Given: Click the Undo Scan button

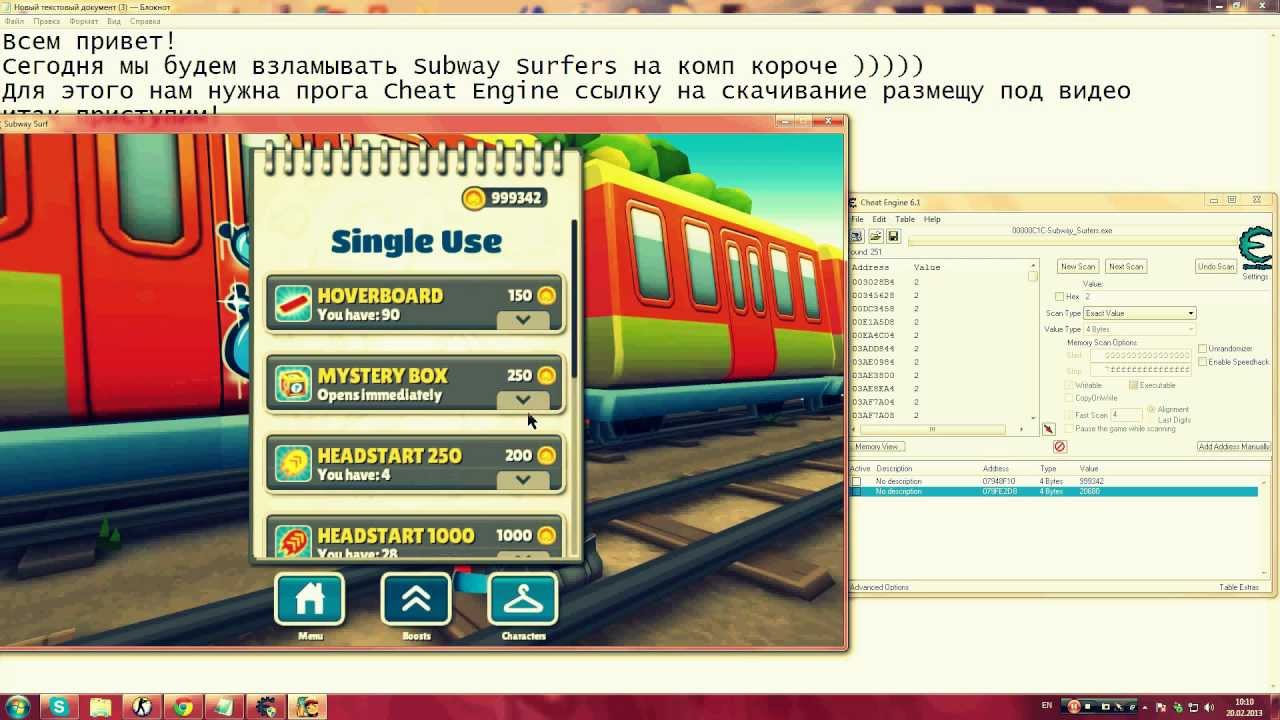Looking at the screenshot, I should click(x=1216, y=266).
